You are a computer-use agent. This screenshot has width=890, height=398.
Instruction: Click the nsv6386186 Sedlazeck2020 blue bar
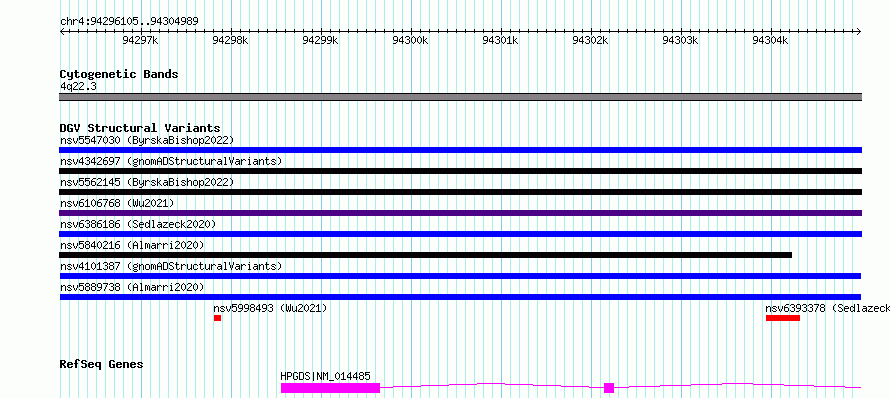460,234
